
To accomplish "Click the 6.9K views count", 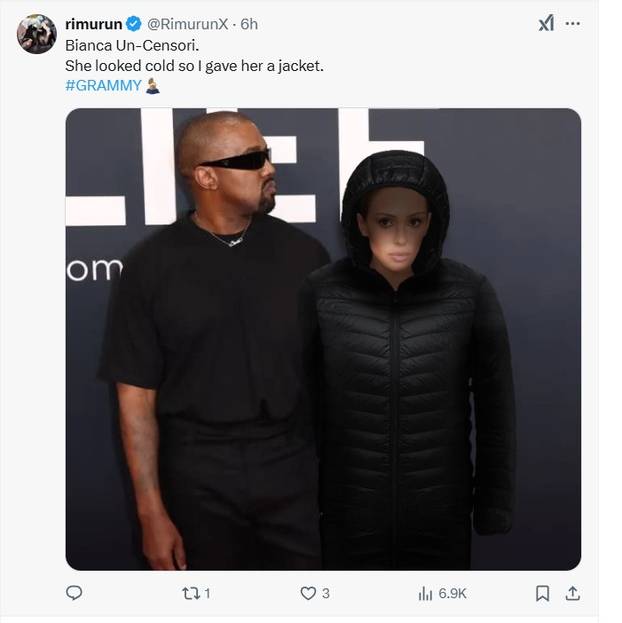I will 452,594.
